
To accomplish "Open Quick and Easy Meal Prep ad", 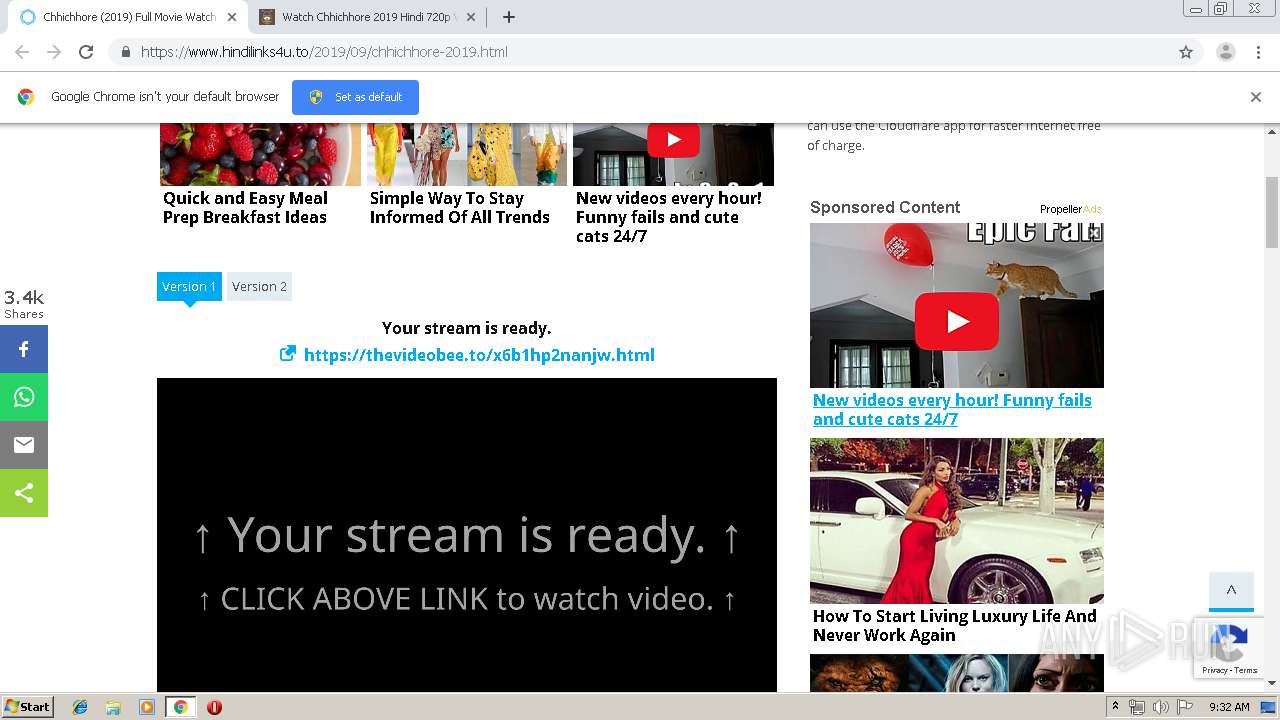I will tap(245, 207).
